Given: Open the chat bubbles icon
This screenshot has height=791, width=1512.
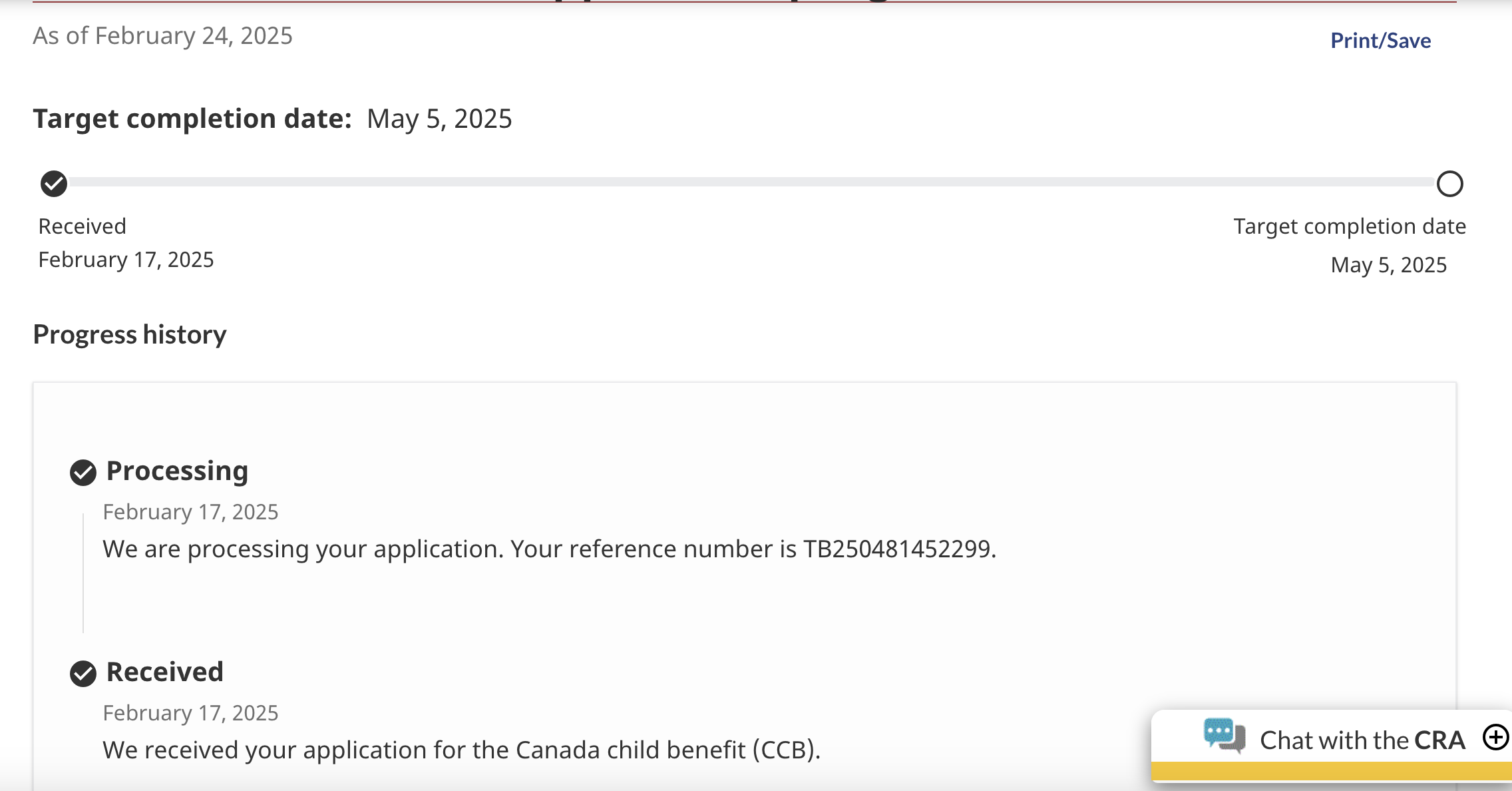Looking at the screenshot, I should pos(1224,736).
